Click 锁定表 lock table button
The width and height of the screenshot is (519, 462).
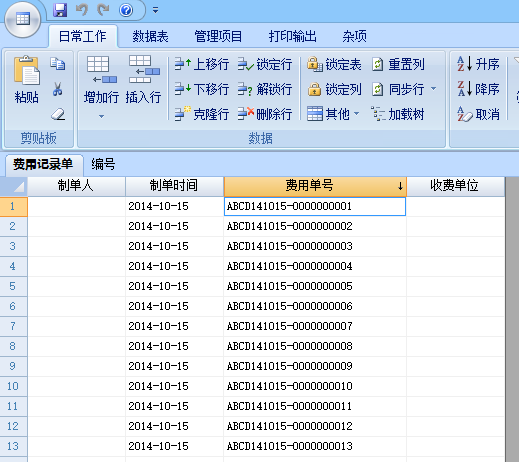[x=334, y=64]
